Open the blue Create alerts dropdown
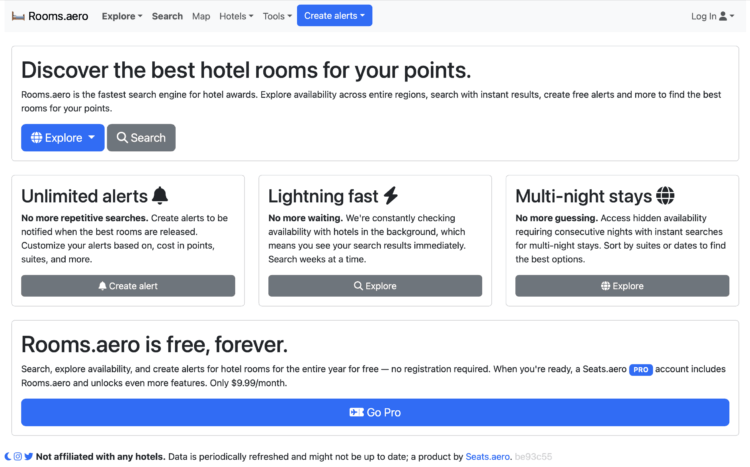Screen dimensions: 750x467 335,16
